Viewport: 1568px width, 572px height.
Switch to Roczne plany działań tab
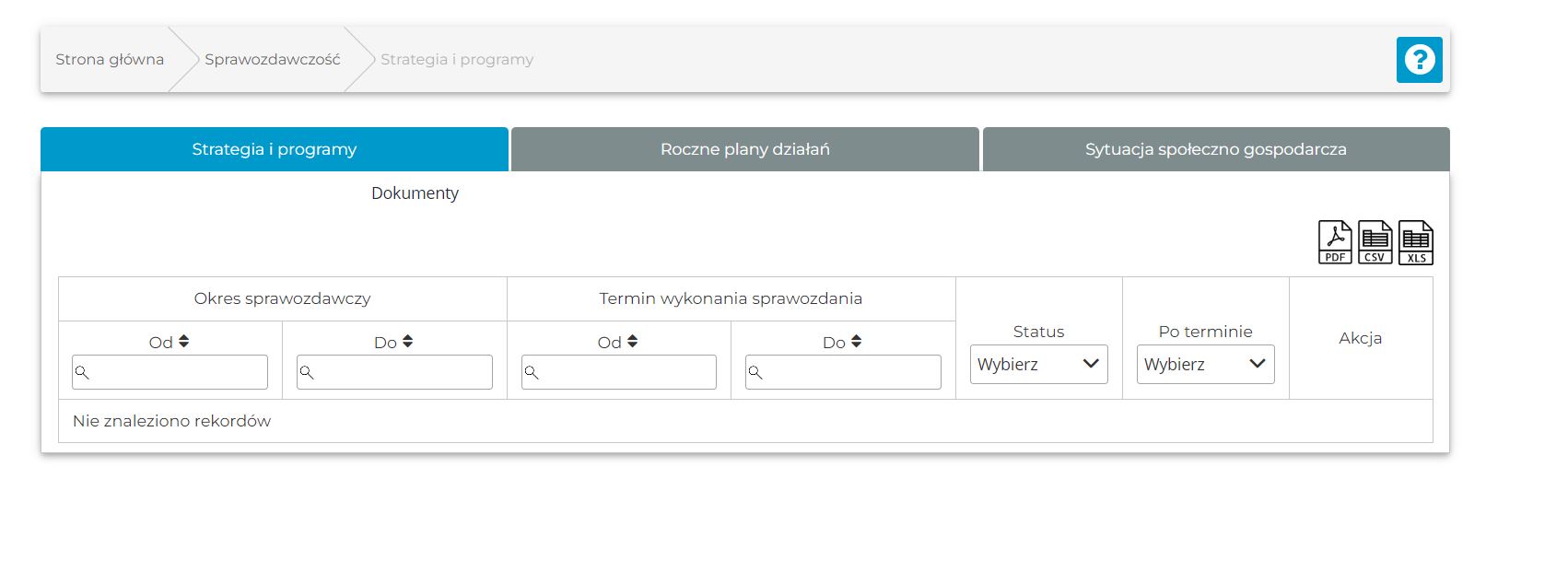pyautogui.click(x=744, y=149)
